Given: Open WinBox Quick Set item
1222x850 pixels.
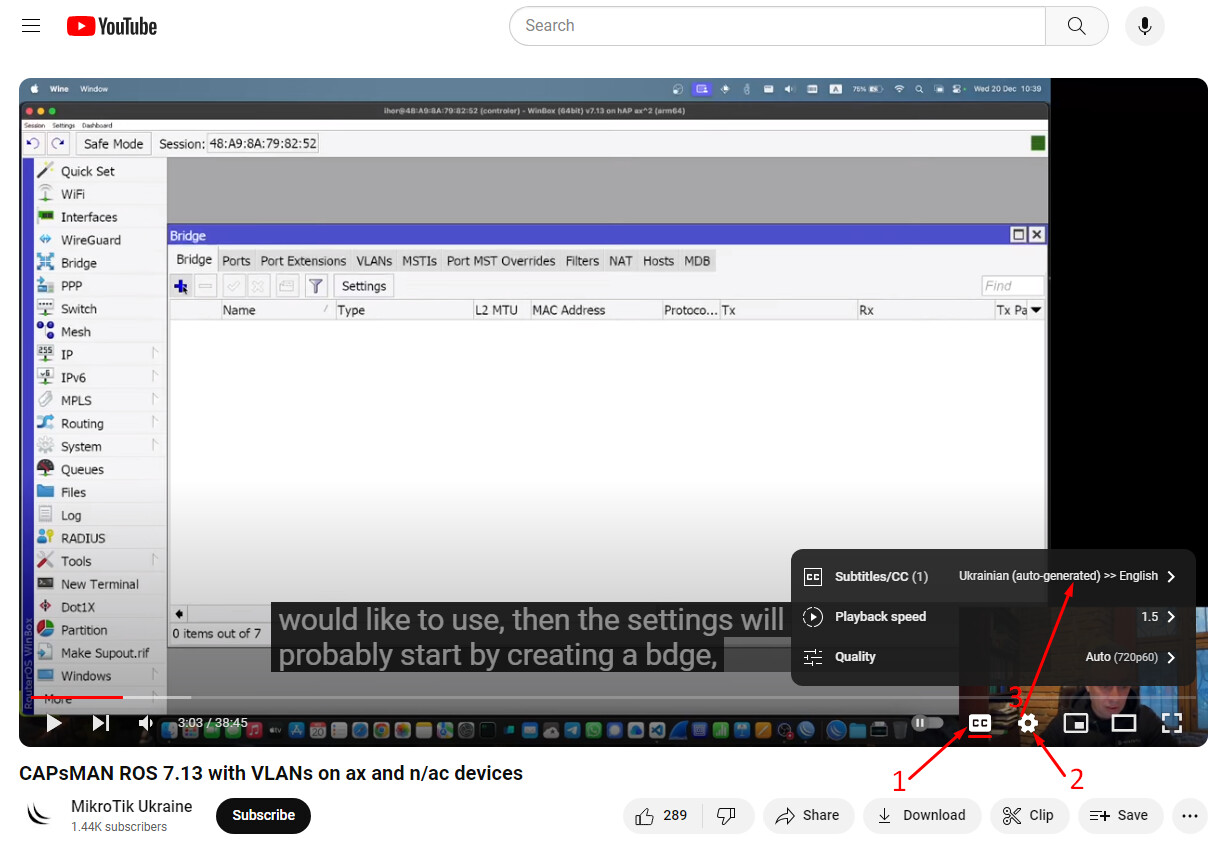Looking at the screenshot, I should pos(87,171).
